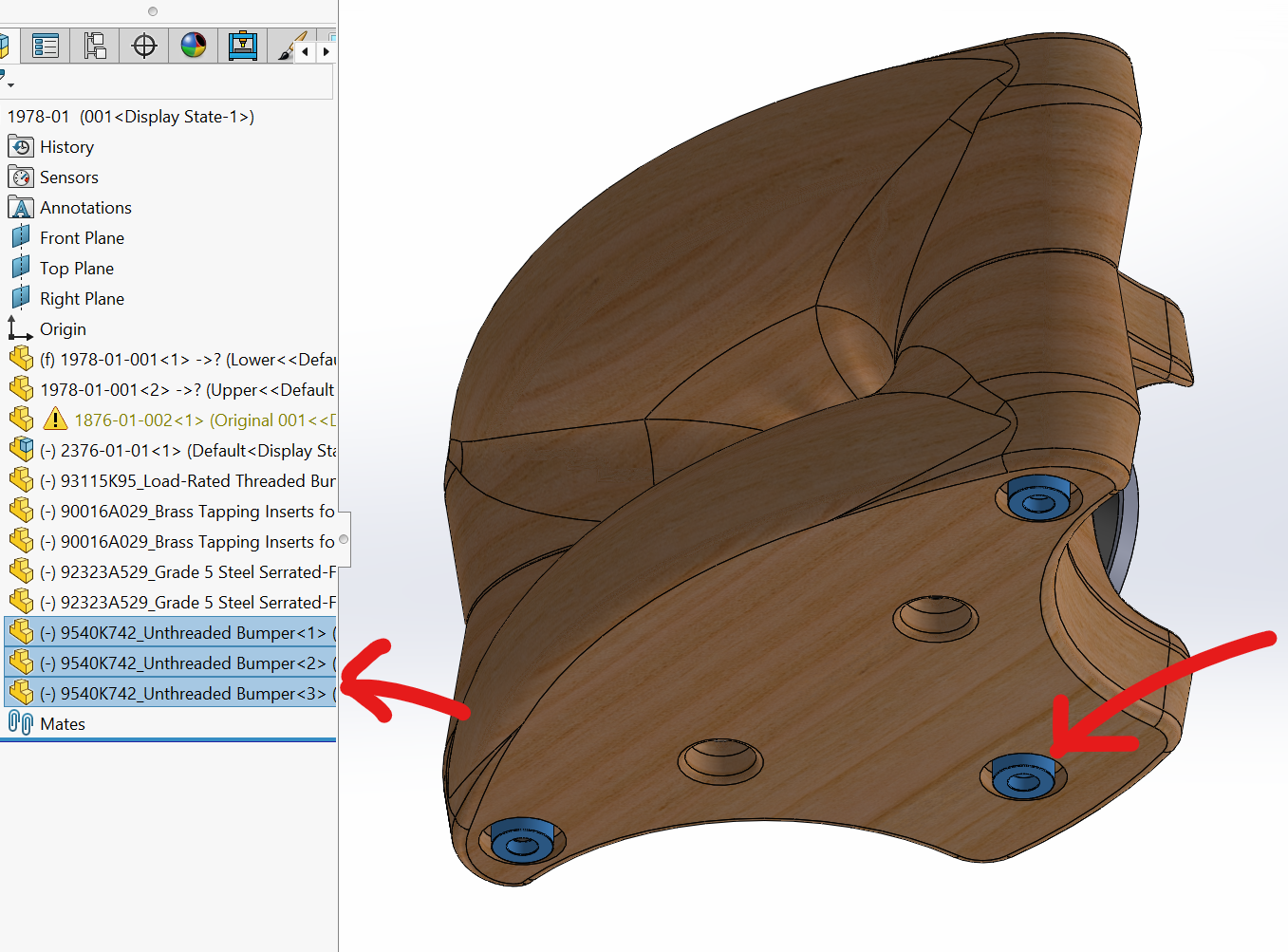The height and width of the screenshot is (952, 1288).
Task: Open the flyout dropdown arrow below the toolbar
Action: tap(9, 84)
